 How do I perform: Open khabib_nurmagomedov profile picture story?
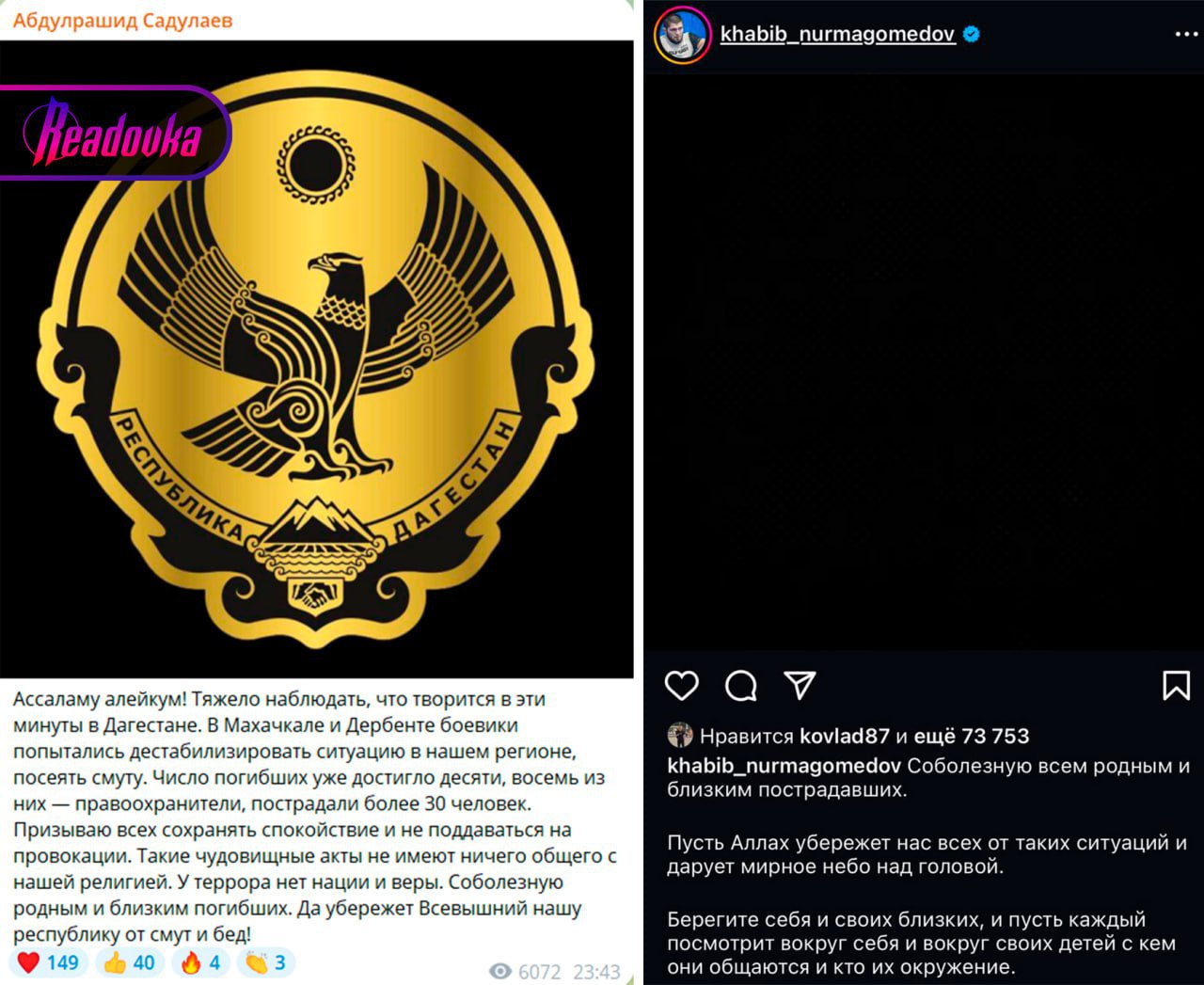(682, 35)
